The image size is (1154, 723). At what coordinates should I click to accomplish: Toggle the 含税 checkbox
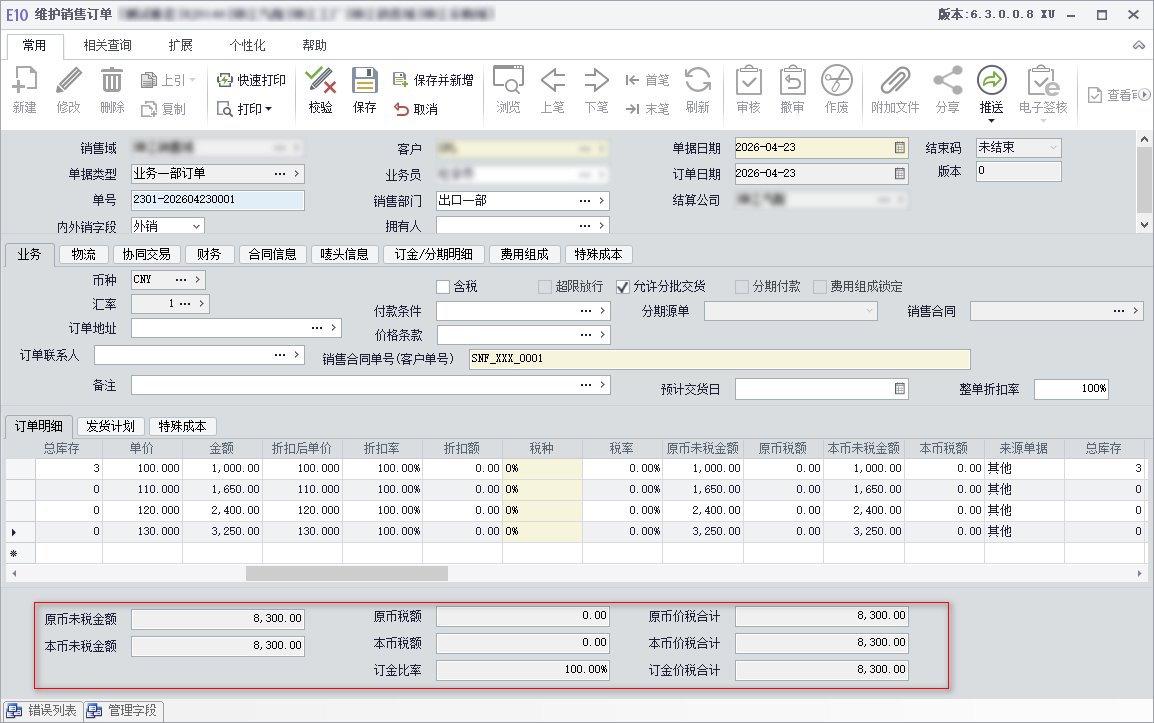coord(442,286)
